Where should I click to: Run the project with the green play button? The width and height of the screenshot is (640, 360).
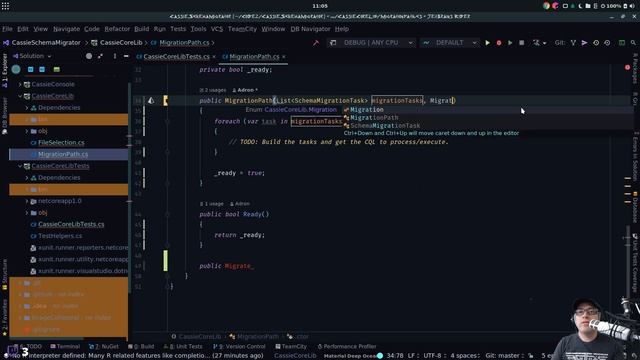pyautogui.click(x=487, y=42)
